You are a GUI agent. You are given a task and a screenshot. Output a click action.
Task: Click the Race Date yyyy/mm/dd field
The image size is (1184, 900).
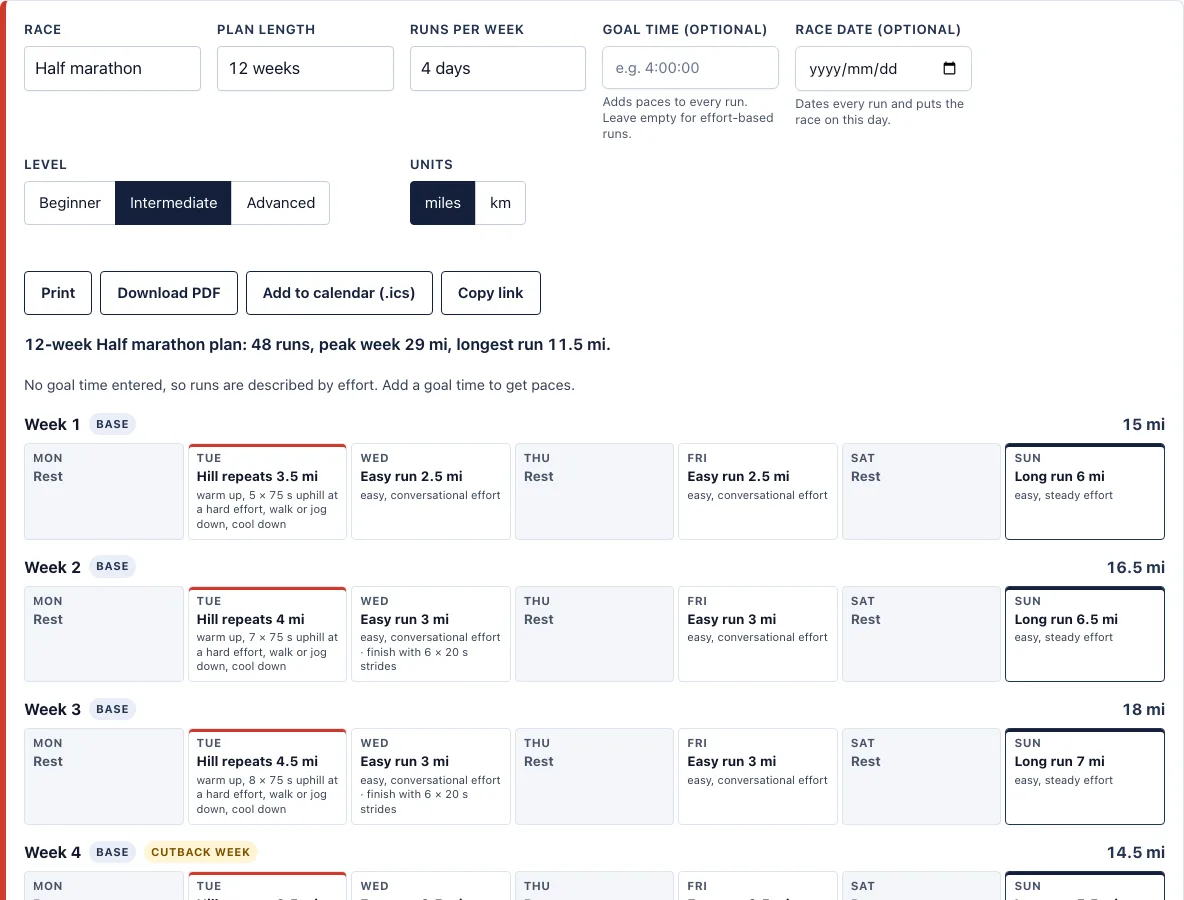[x=883, y=69]
